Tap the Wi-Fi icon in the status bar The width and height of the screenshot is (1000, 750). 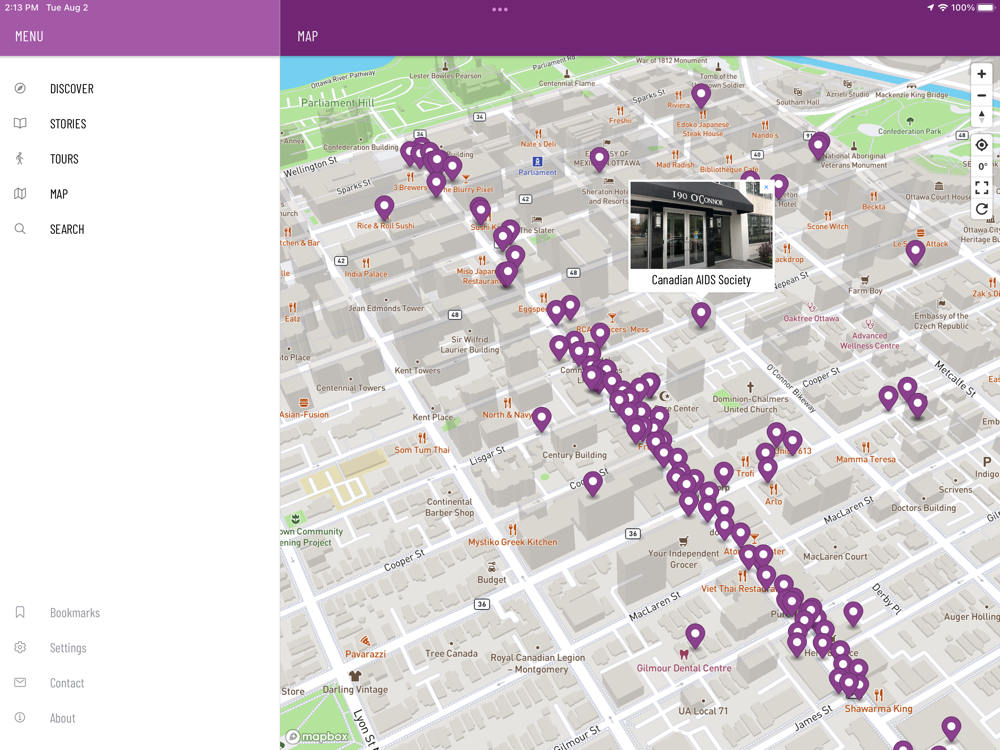[943, 8]
